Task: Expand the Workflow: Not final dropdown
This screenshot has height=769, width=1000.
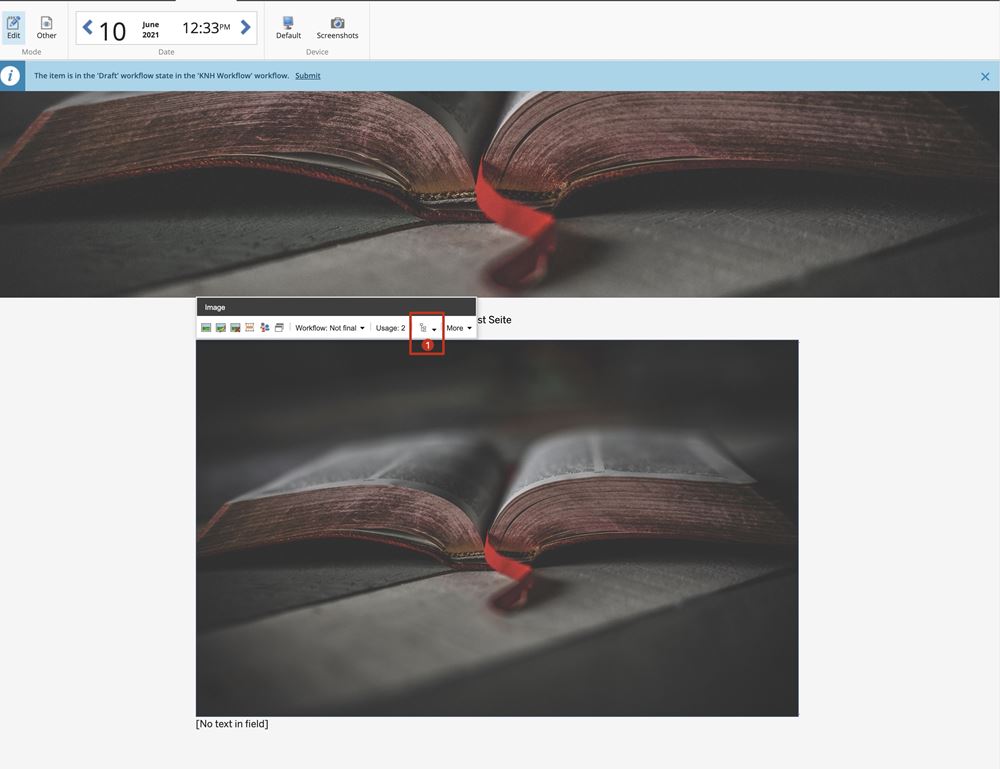Action: tap(330, 328)
